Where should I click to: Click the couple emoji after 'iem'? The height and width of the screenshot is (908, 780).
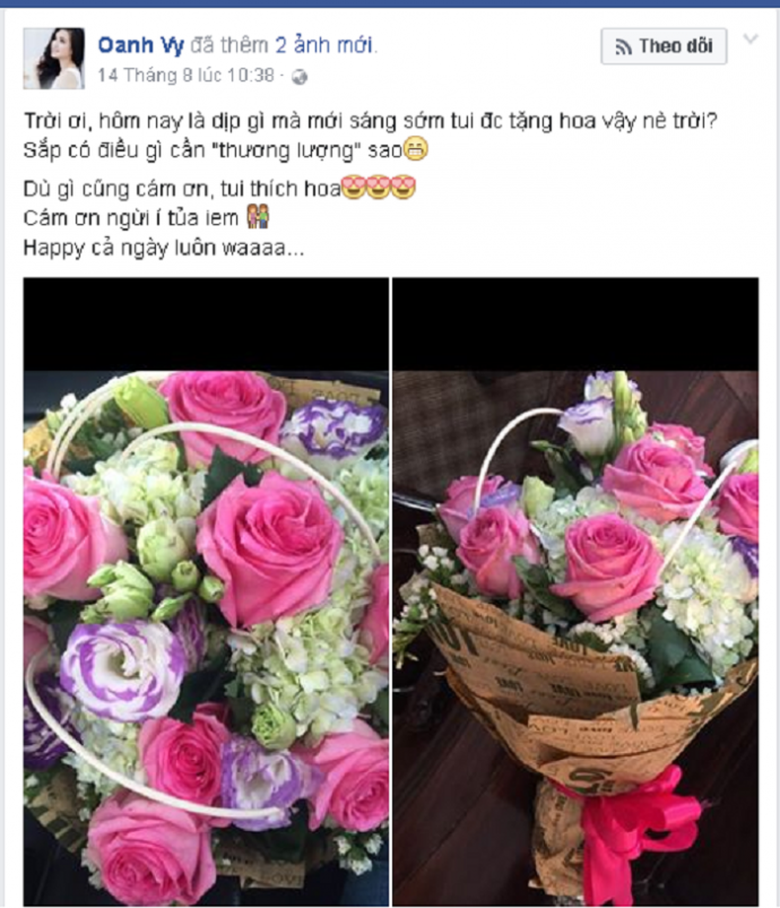[258, 217]
